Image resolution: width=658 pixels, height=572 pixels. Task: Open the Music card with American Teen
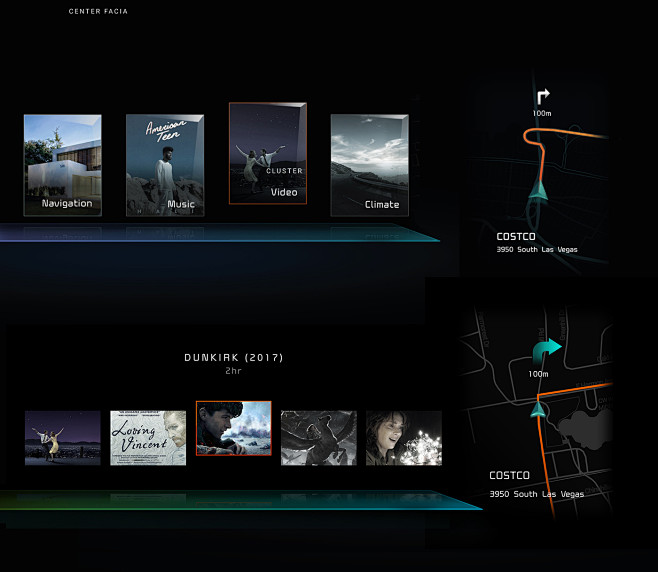pyautogui.click(x=165, y=165)
